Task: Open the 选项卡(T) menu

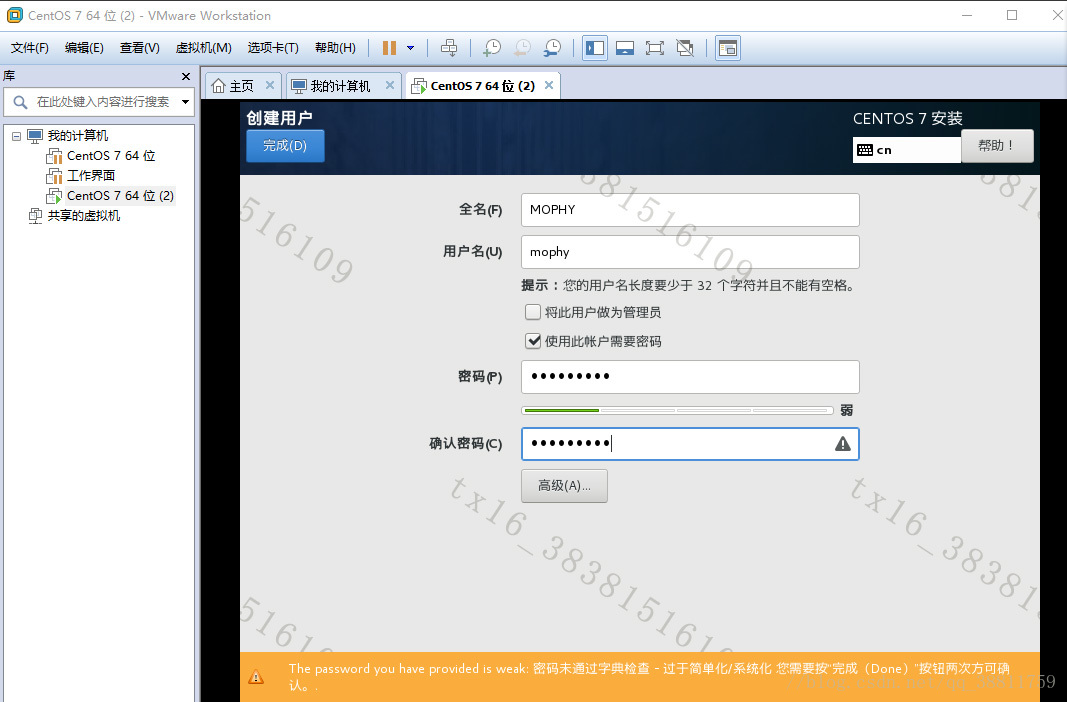Action: click(273, 48)
